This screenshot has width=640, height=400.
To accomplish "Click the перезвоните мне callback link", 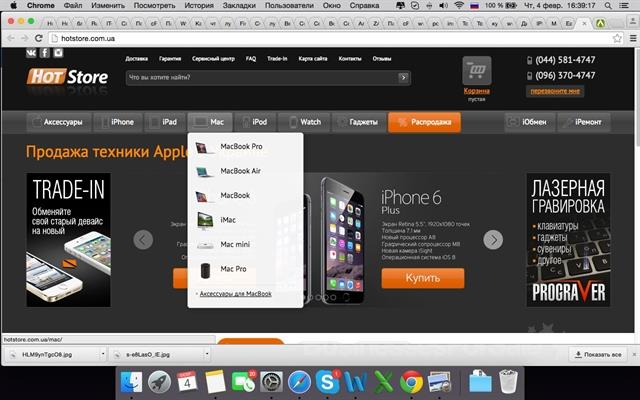I will [555, 91].
